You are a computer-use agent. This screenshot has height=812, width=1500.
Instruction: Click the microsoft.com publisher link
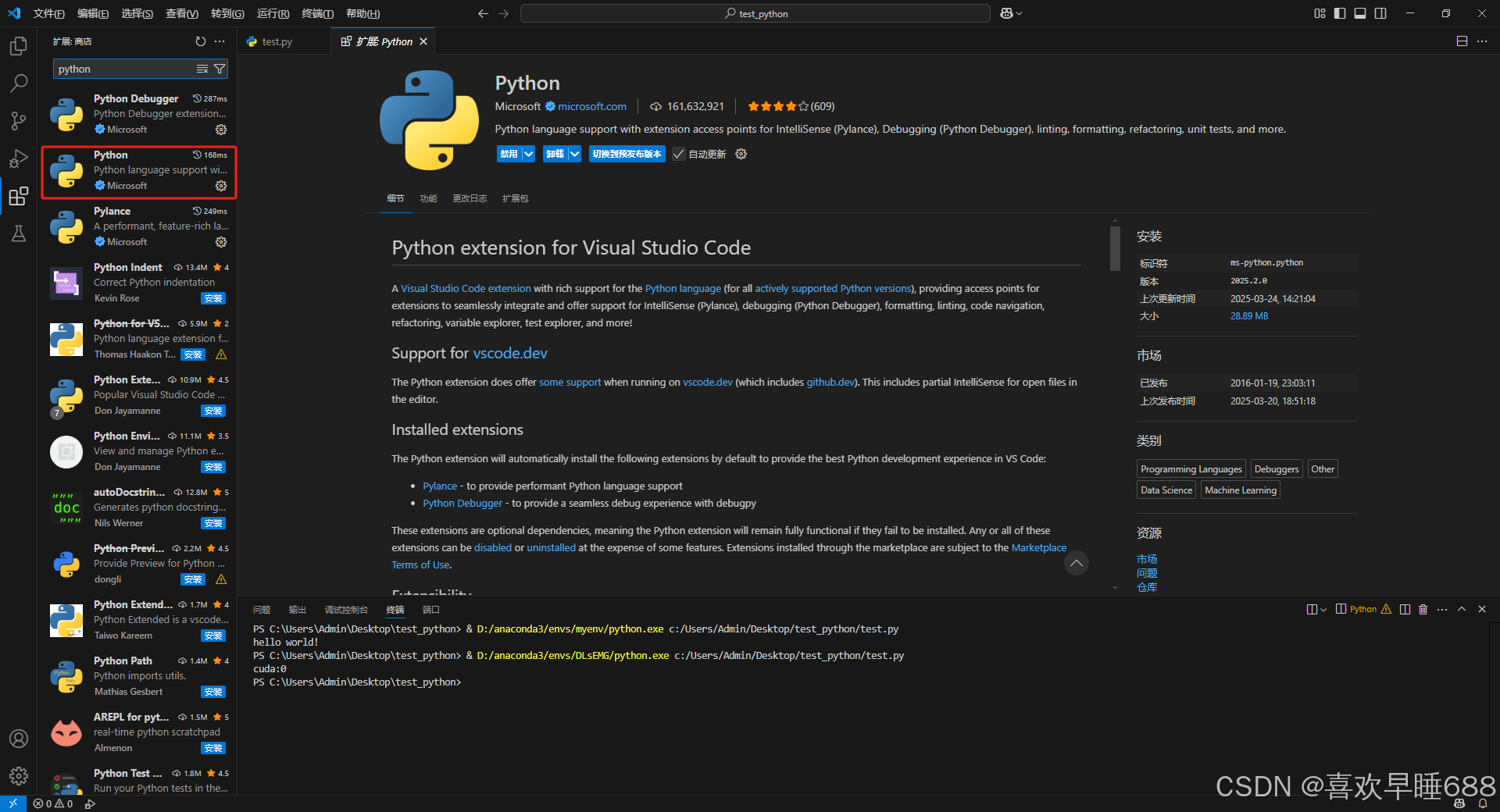pos(591,106)
